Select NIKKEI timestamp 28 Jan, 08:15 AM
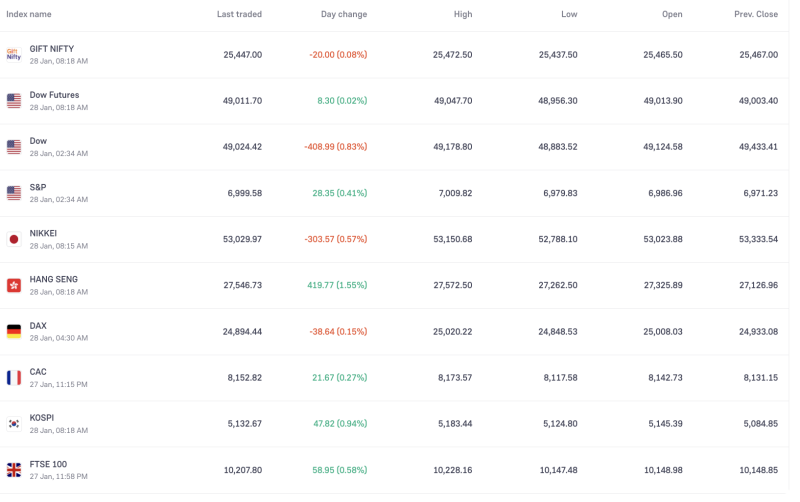The image size is (800, 502). coord(59,246)
